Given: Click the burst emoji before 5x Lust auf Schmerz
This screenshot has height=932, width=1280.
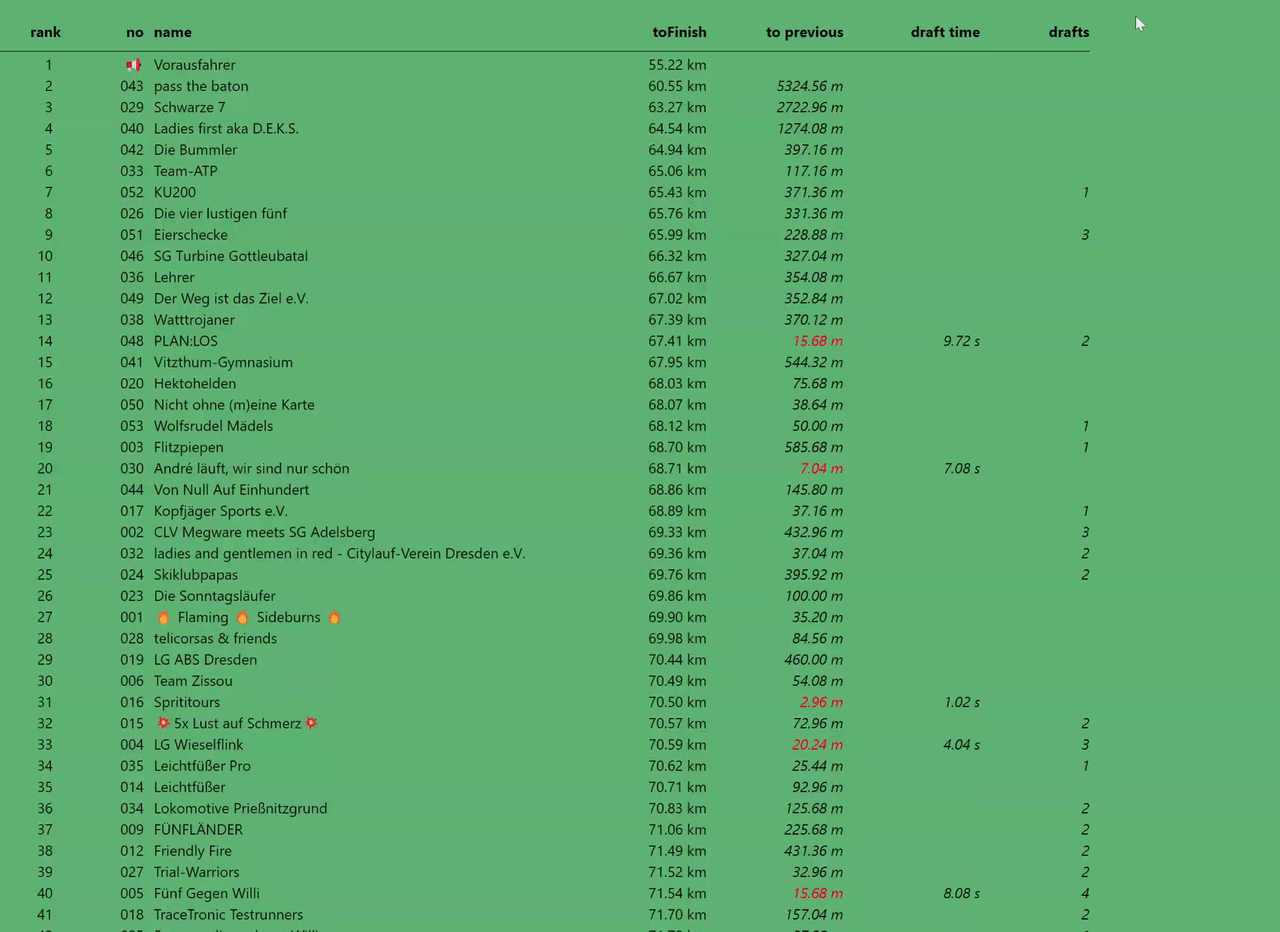Looking at the screenshot, I should pos(163,724).
